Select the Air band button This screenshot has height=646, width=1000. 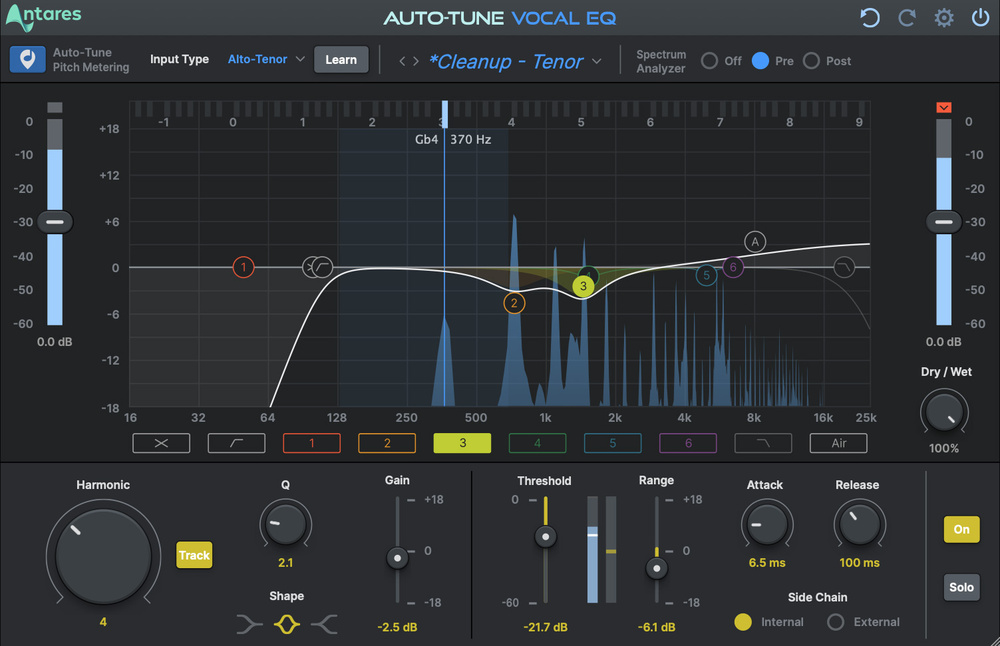(x=838, y=443)
